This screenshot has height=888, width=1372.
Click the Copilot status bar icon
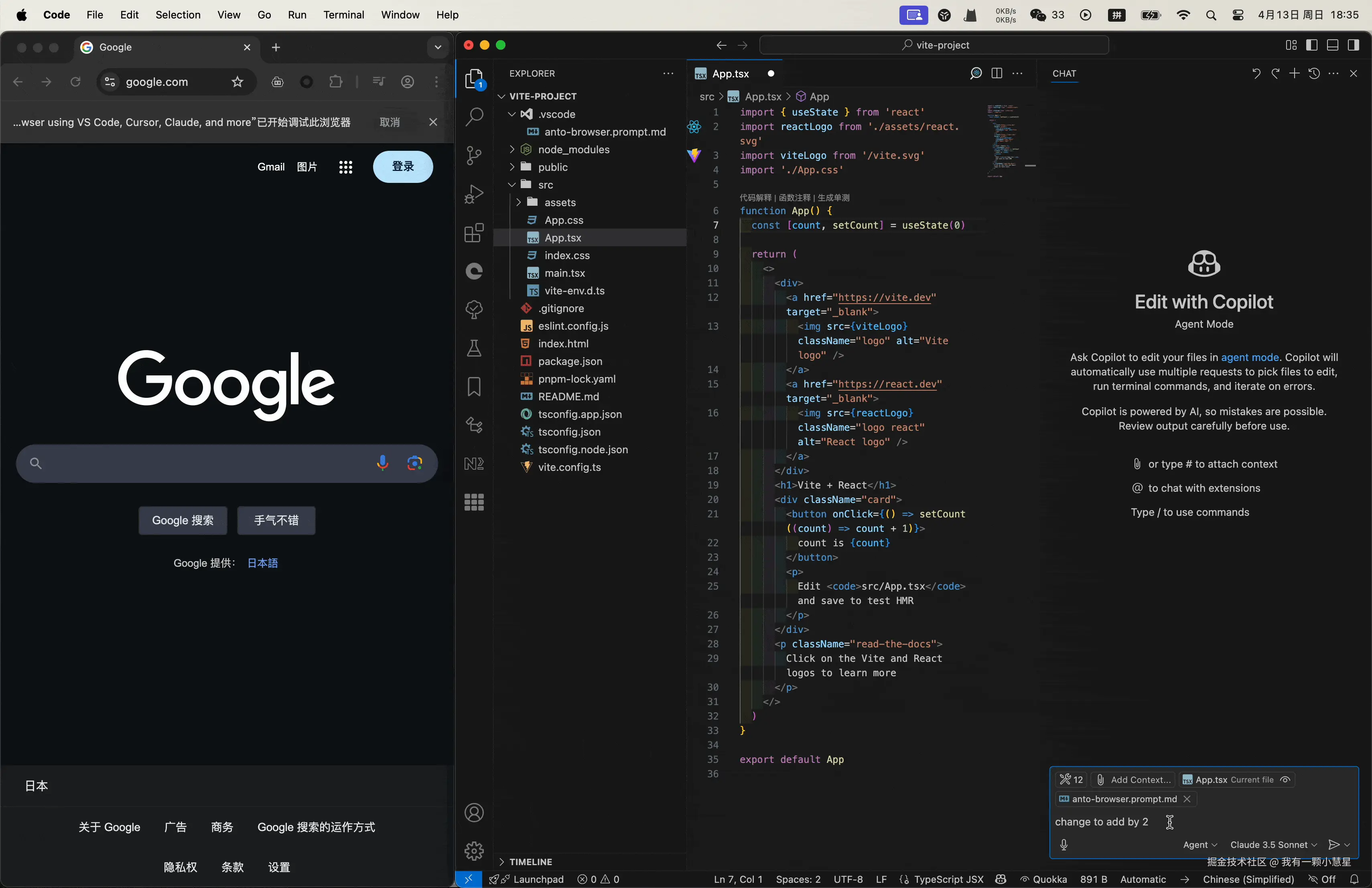tap(1001, 879)
